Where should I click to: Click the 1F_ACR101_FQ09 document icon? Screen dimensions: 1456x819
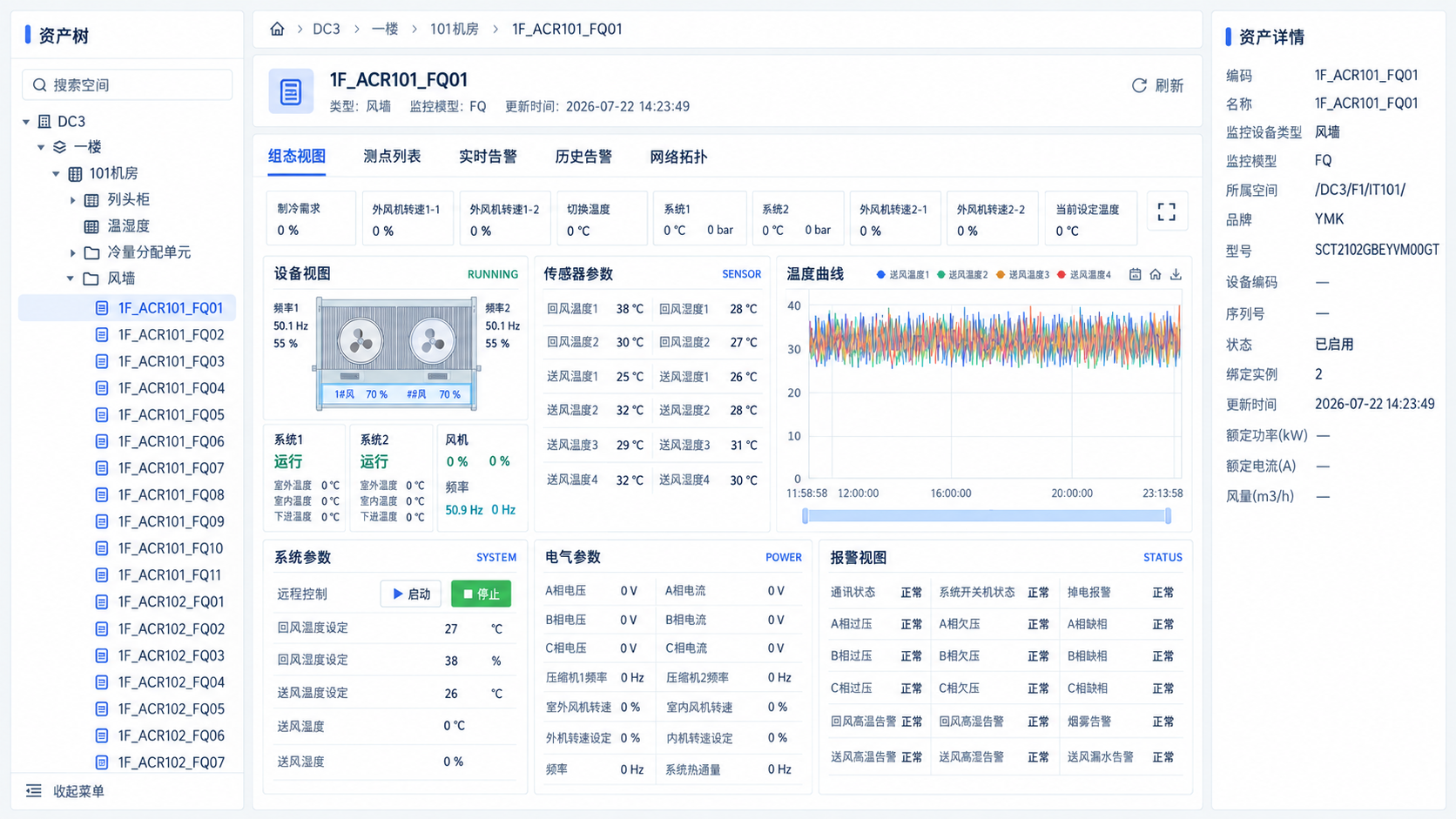[x=102, y=521]
